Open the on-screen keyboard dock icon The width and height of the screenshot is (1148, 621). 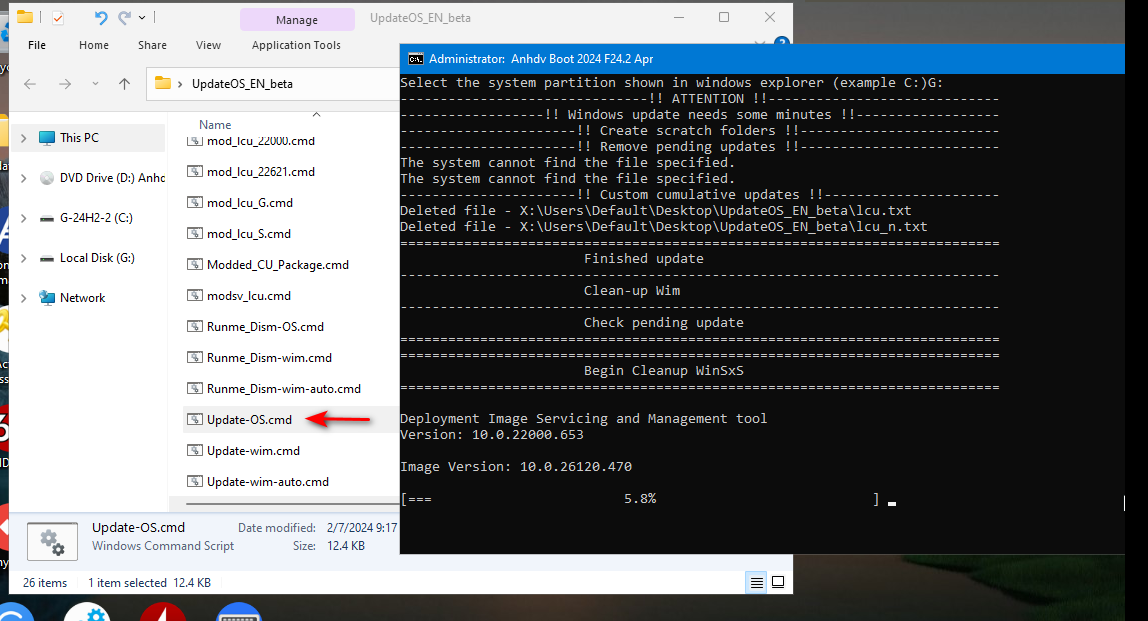pyautogui.click(x=239, y=613)
